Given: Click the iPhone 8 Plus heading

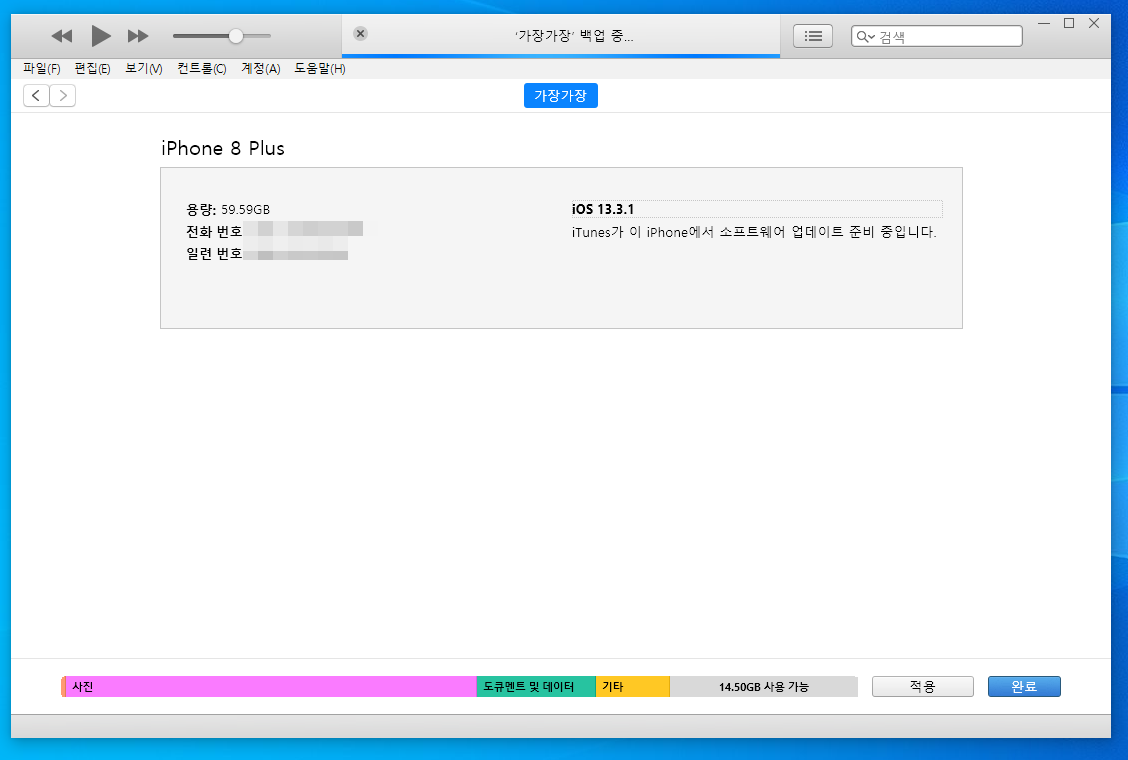Looking at the screenshot, I should (223, 148).
